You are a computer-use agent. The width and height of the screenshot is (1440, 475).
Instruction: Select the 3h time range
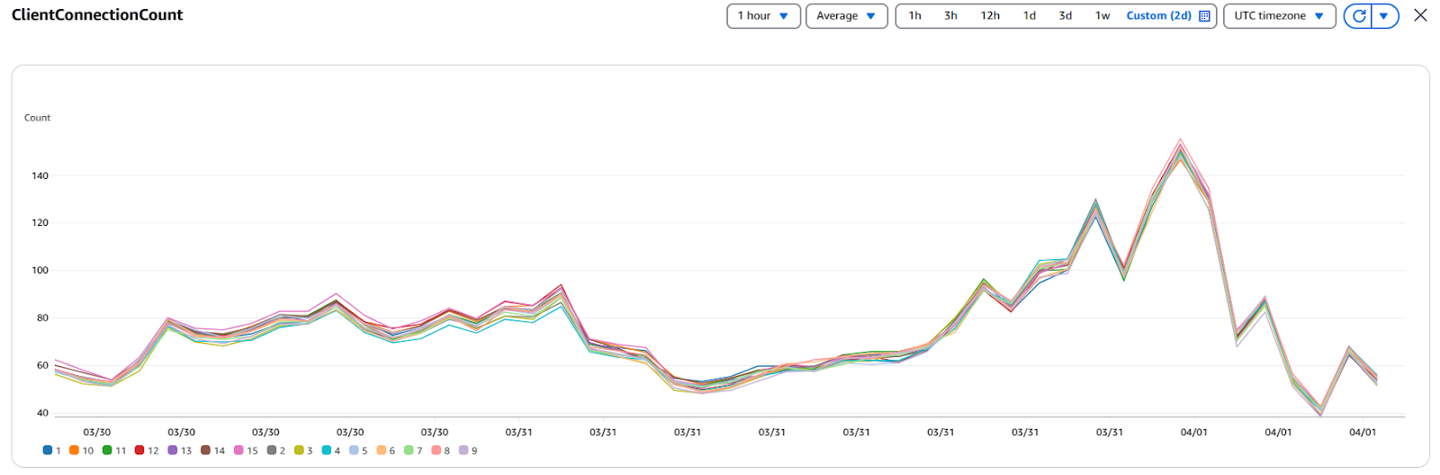coord(951,16)
